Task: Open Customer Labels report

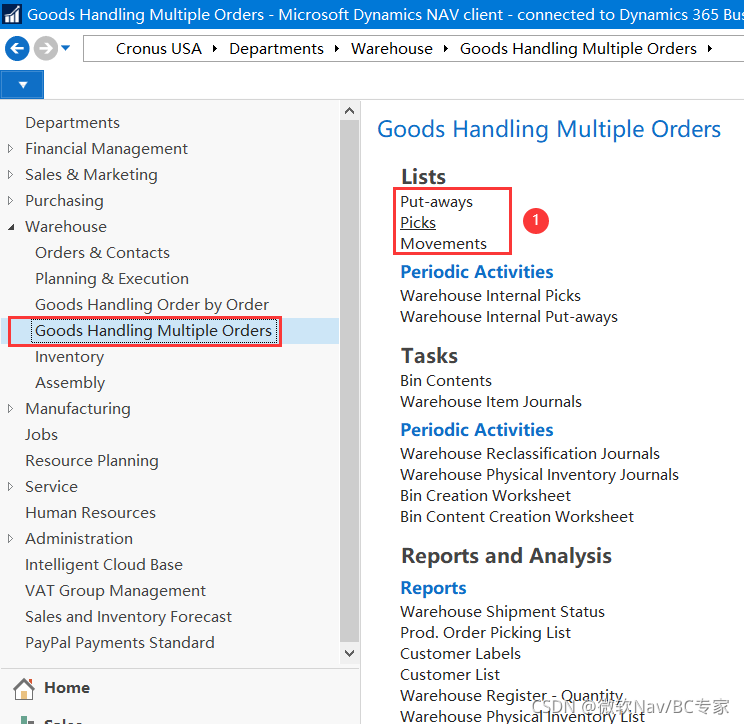Action: [460, 653]
